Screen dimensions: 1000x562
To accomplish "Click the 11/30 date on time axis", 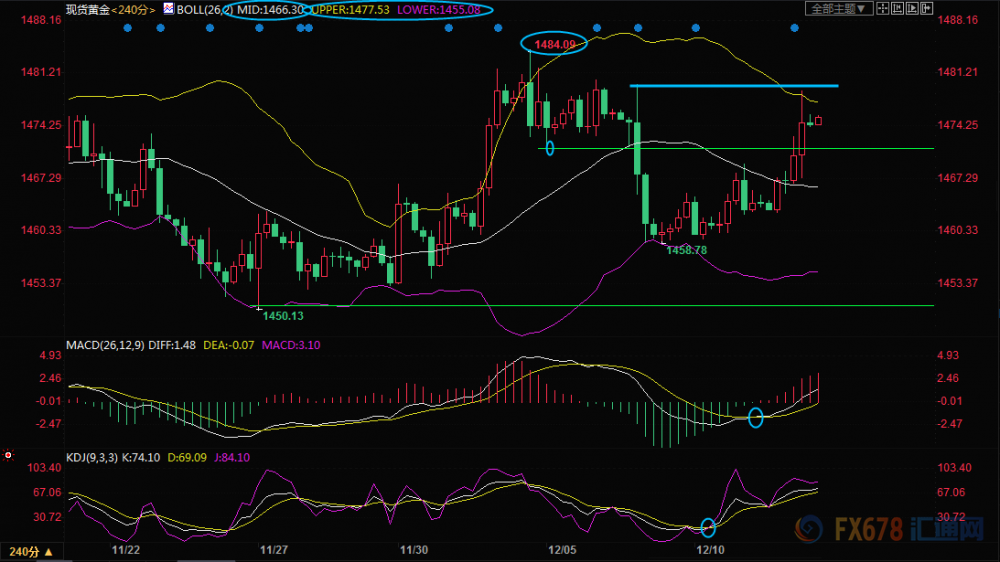I will click(414, 550).
